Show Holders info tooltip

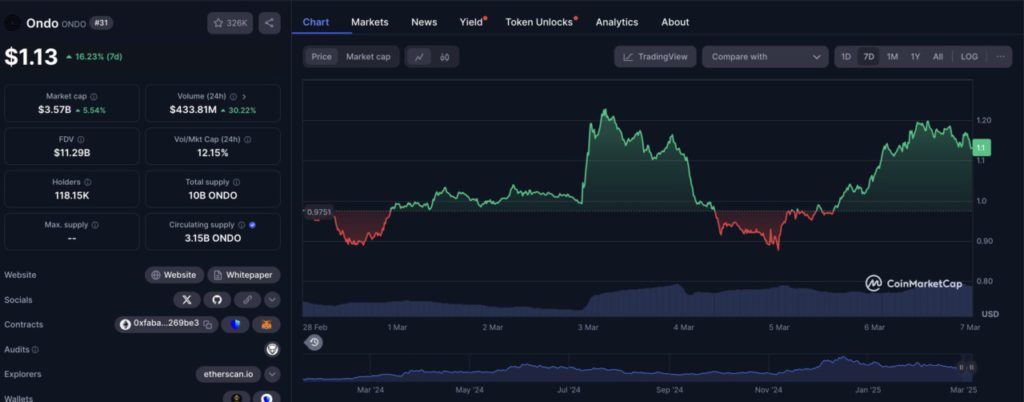88,182
